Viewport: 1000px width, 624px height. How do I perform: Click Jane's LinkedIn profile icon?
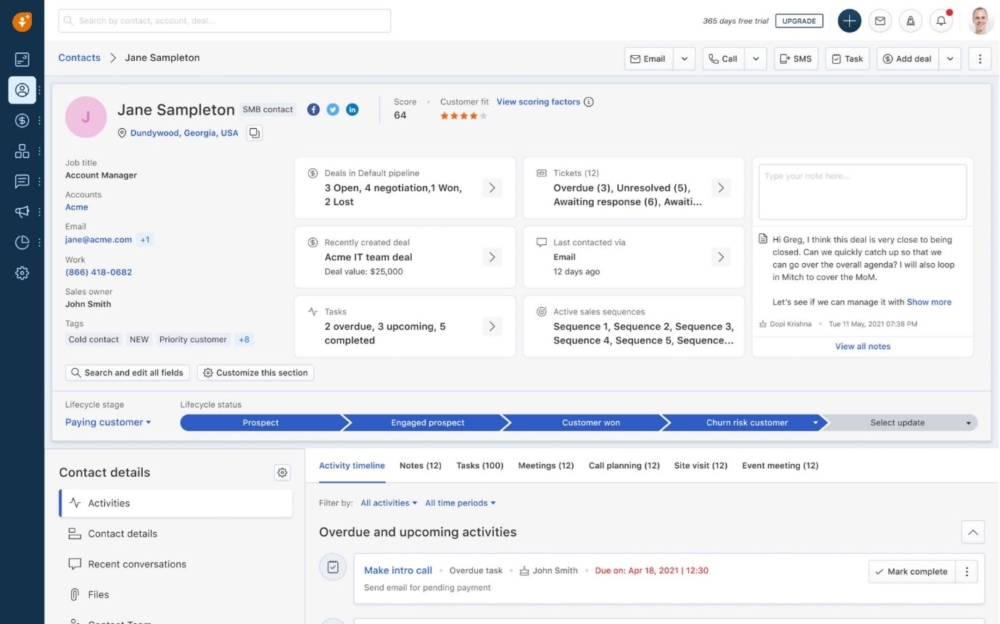point(352,109)
